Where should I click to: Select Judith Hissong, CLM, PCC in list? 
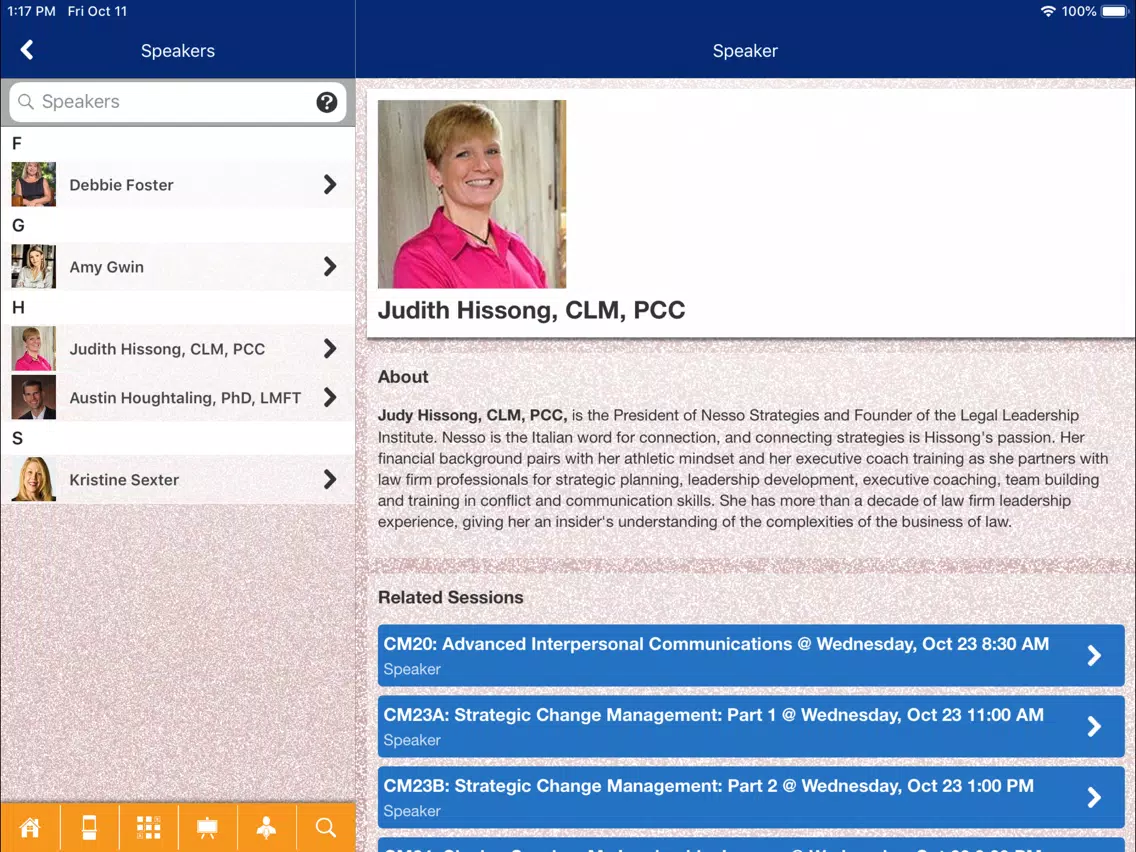[x=178, y=348]
